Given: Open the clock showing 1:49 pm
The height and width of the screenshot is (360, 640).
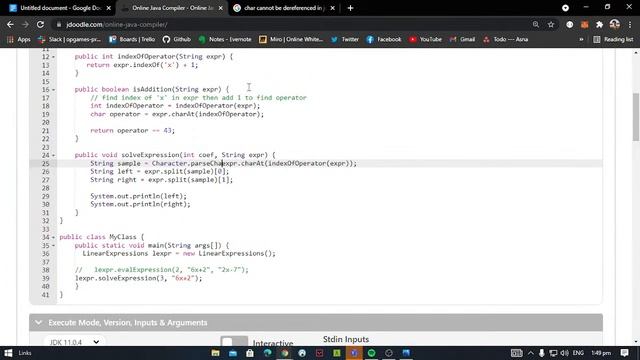Looking at the screenshot, I should 601,353.
